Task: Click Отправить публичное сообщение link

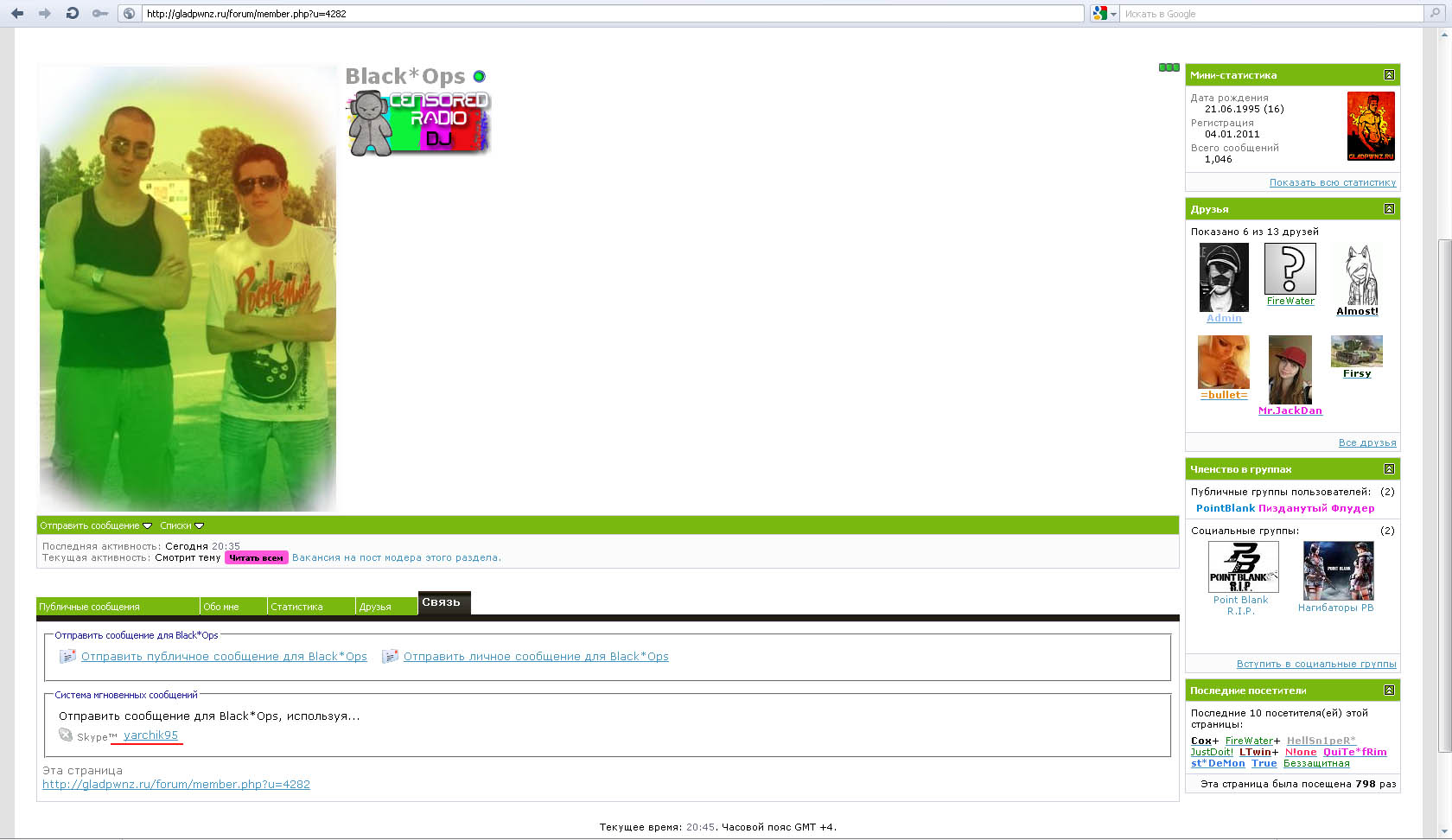Action: click(x=224, y=657)
